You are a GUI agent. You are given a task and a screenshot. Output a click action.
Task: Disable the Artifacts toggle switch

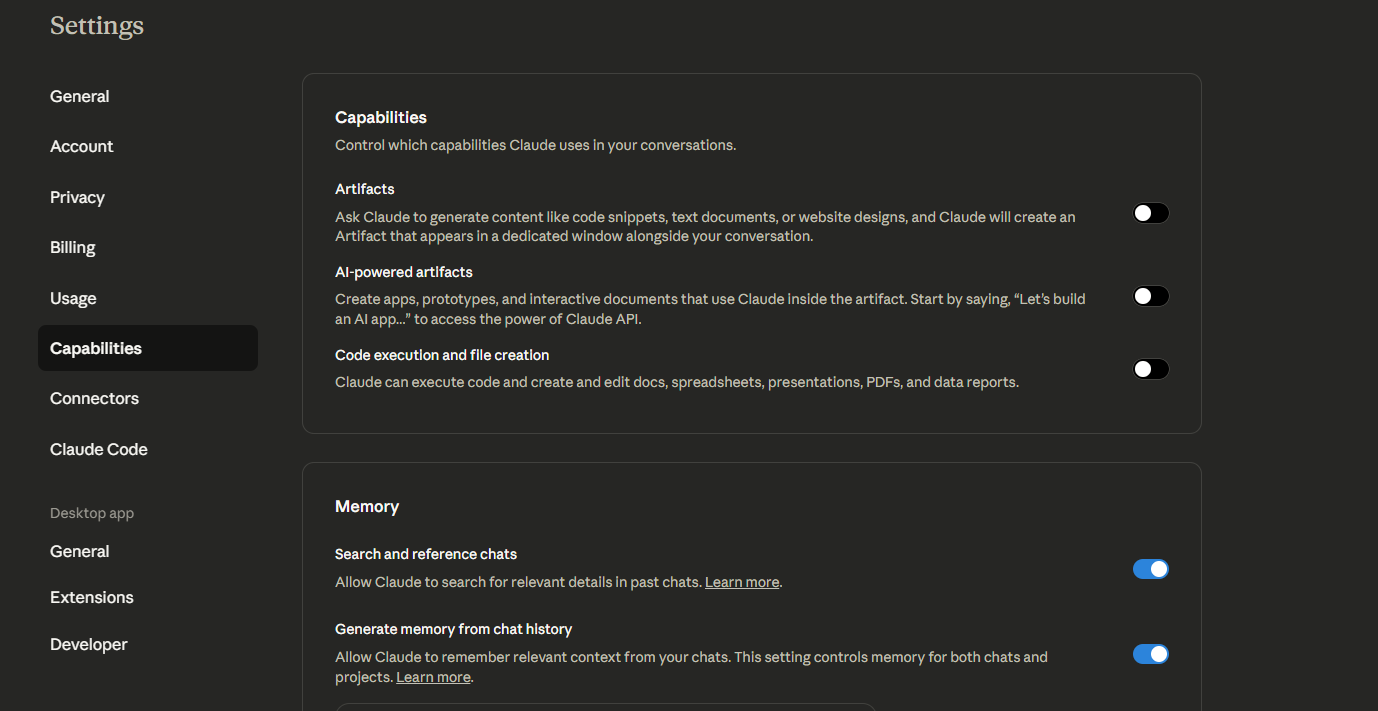click(x=1150, y=213)
